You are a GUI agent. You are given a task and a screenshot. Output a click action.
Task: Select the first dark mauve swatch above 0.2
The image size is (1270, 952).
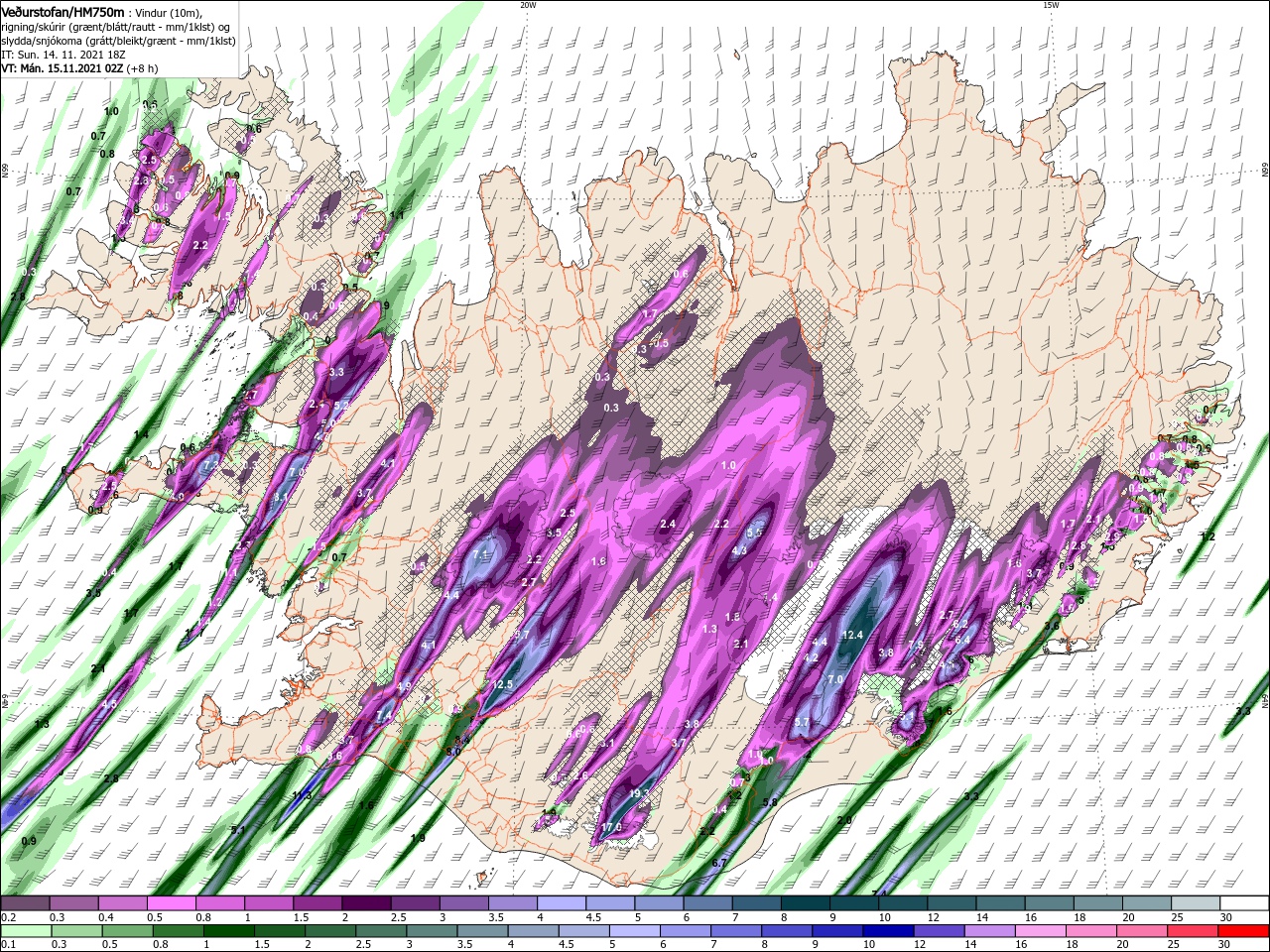[25, 903]
